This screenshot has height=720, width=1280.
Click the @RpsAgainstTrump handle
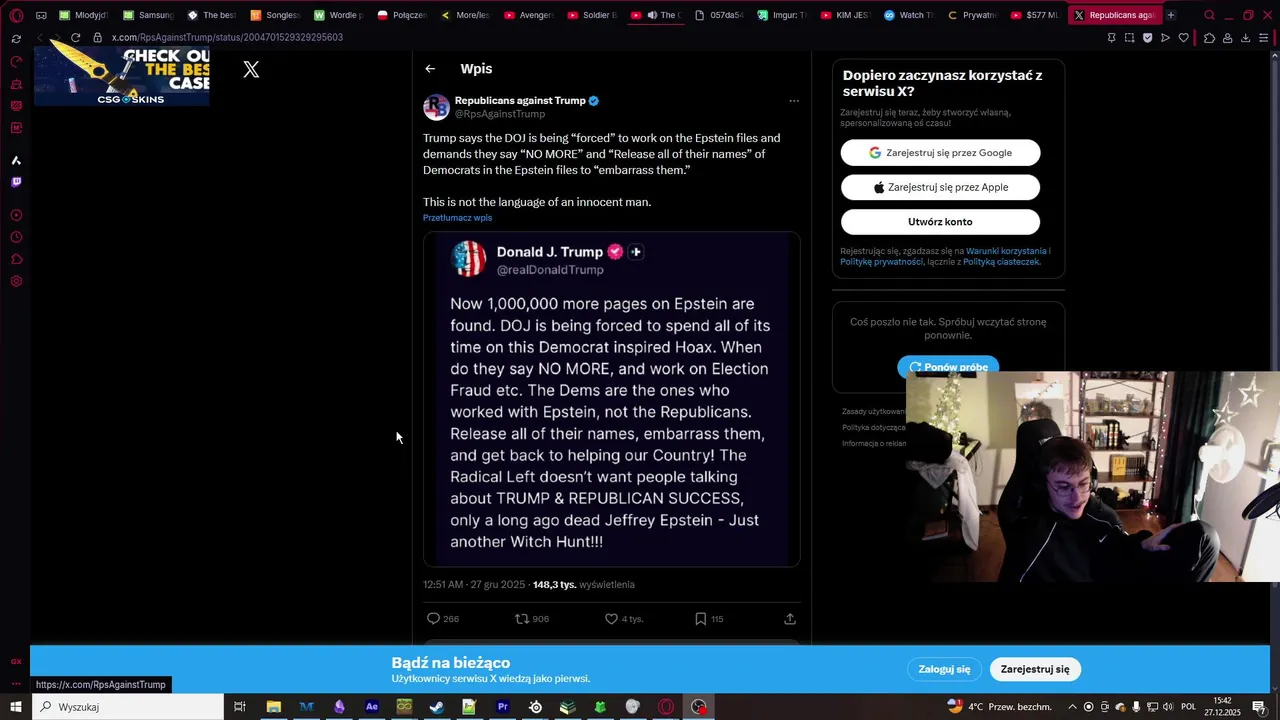coord(500,114)
